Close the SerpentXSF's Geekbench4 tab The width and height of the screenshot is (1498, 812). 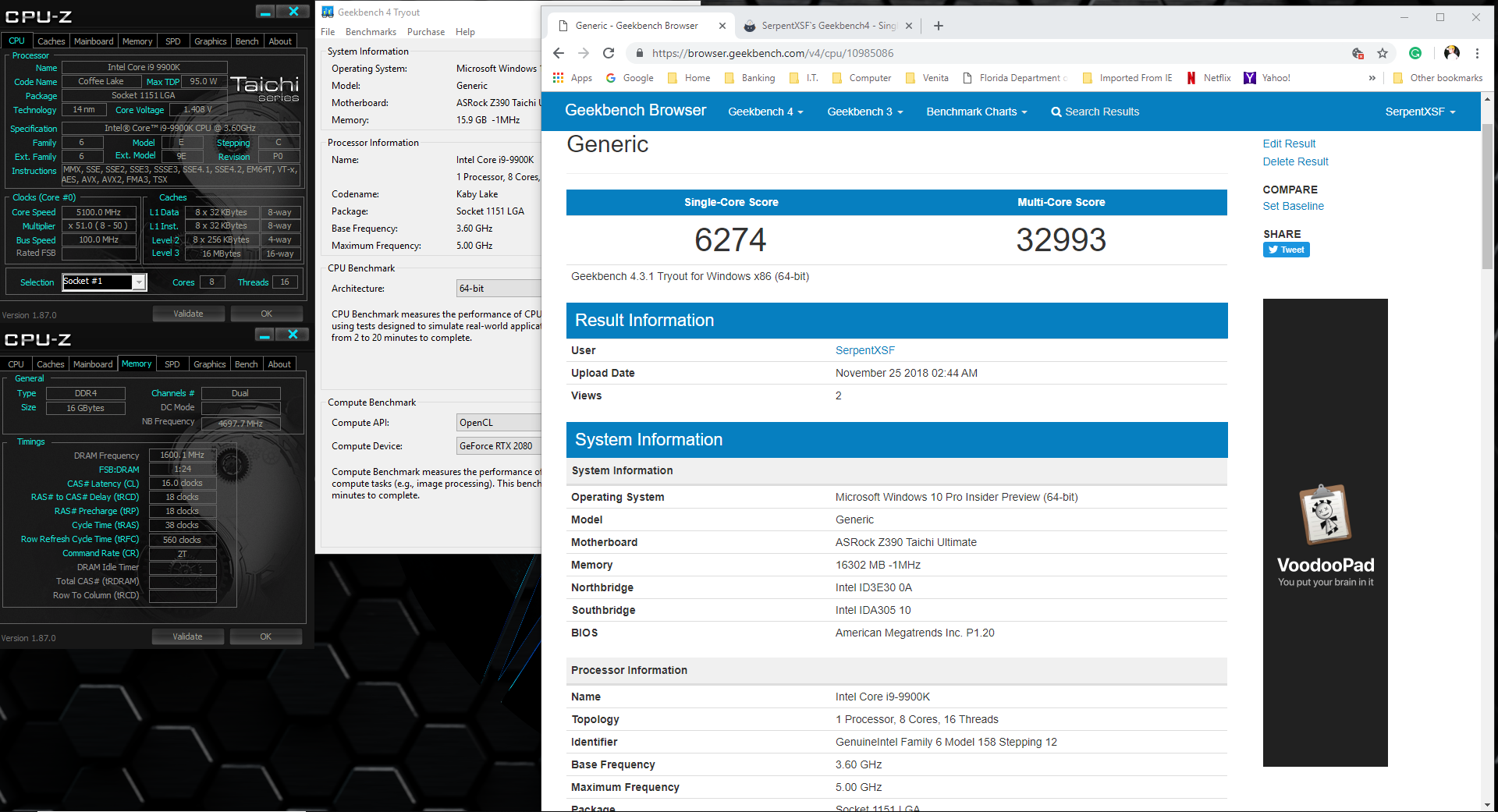[909, 26]
